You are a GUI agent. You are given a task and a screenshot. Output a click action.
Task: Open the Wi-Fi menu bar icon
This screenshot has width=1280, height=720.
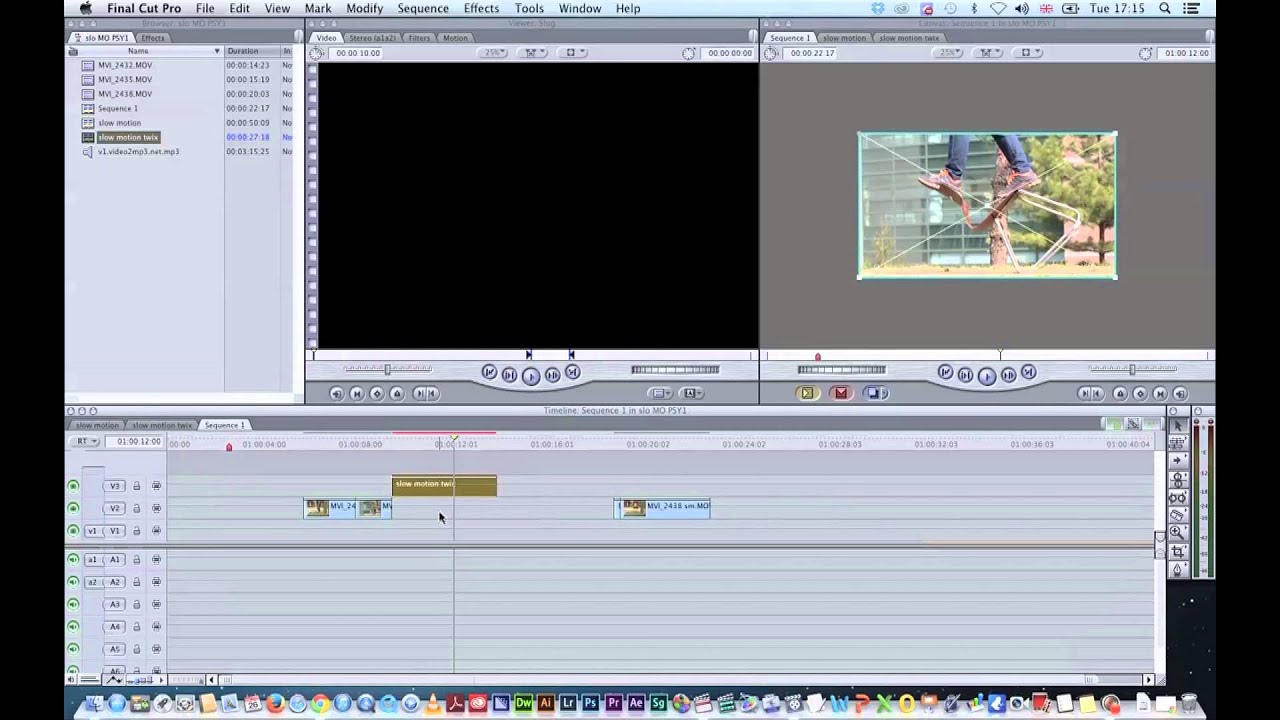(x=998, y=8)
